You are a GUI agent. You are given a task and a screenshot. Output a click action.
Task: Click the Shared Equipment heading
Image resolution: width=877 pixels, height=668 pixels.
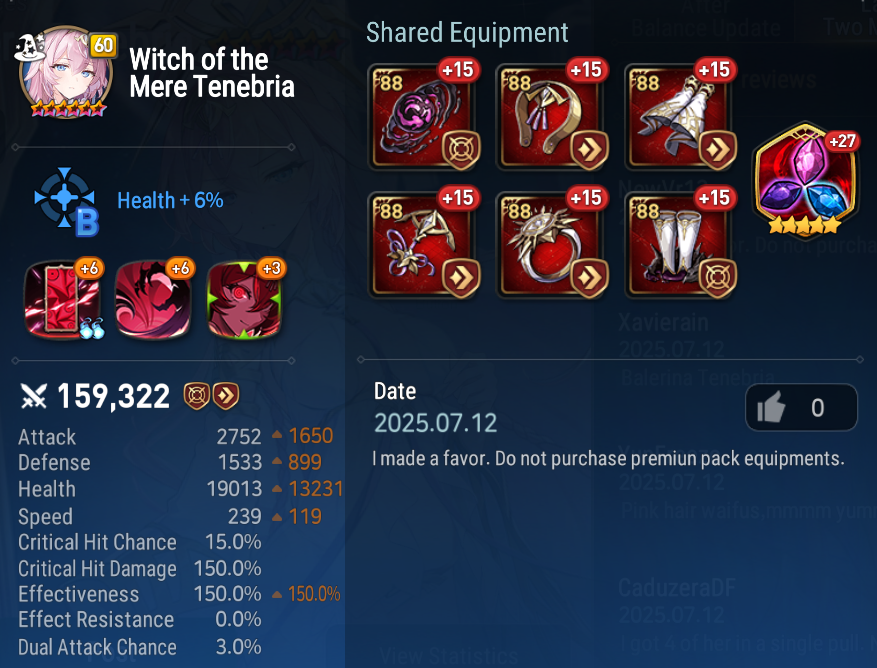[x=467, y=32]
